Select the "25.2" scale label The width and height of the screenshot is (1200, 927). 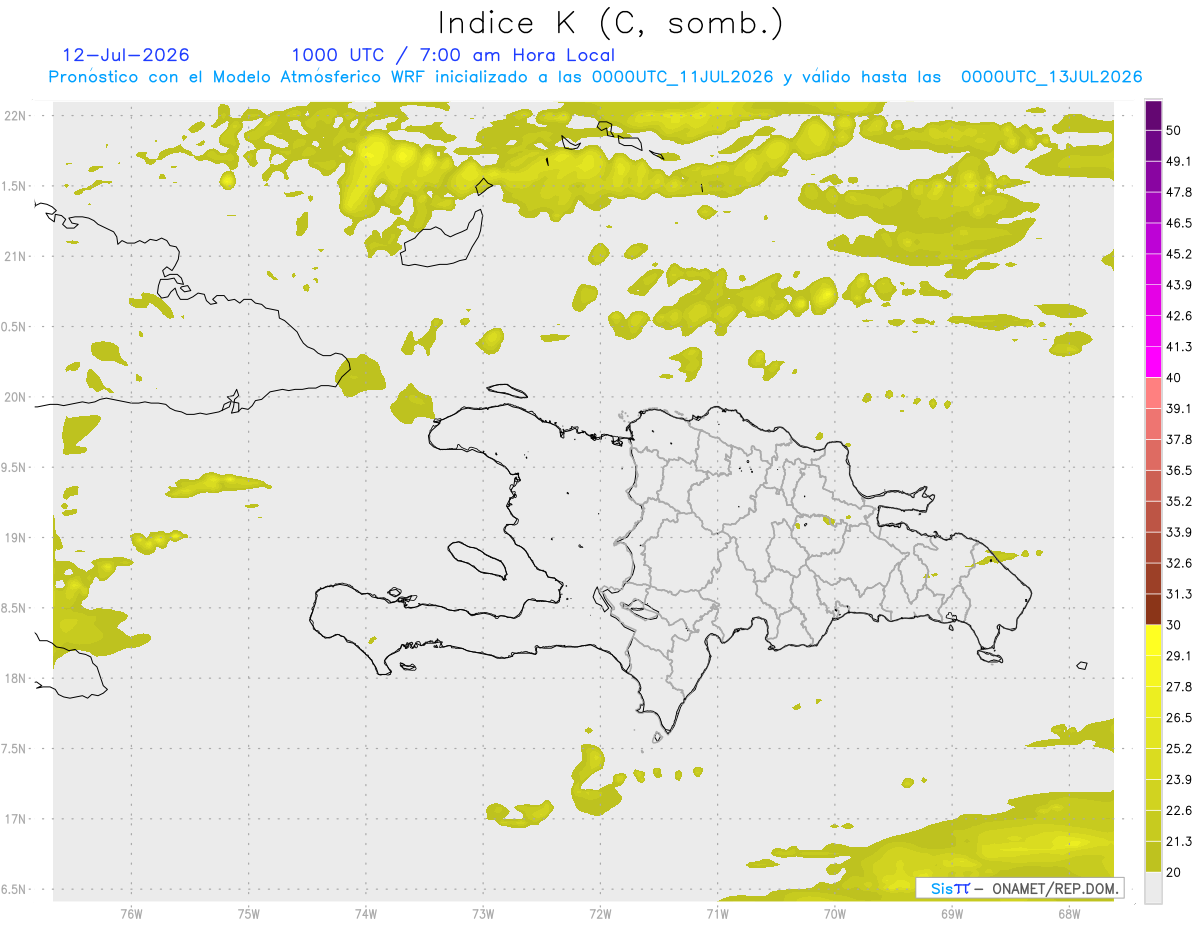1179,749
